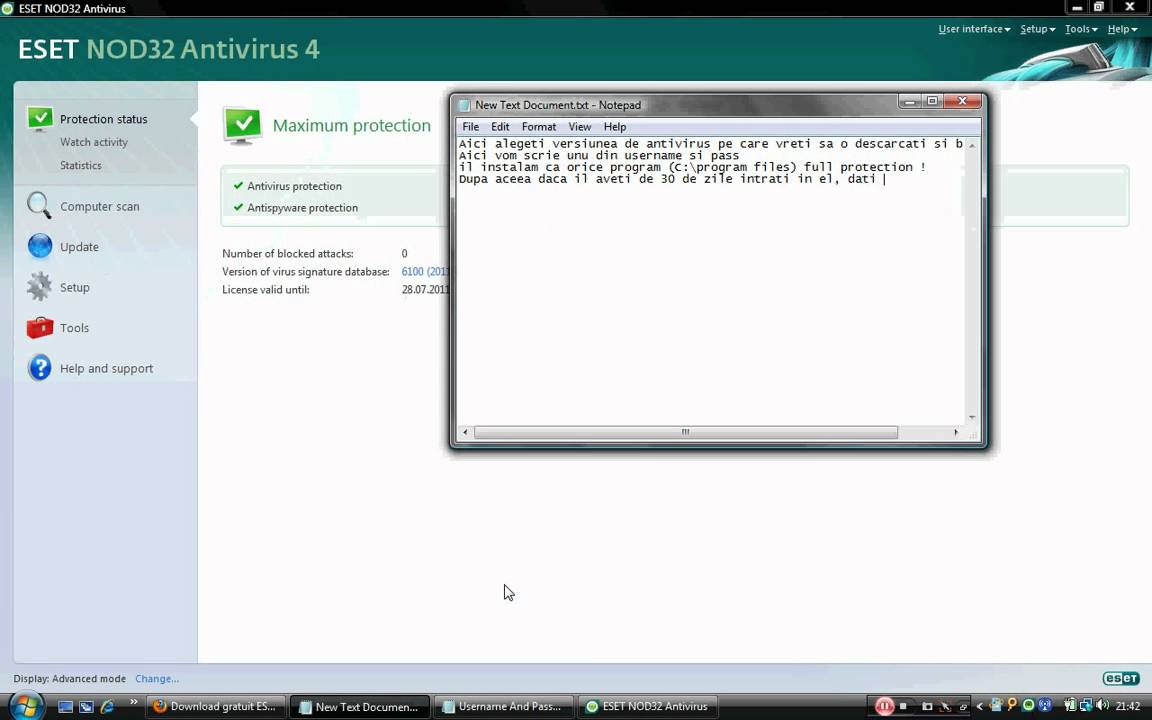Image resolution: width=1152 pixels, height=720 pixels.
Task: Click the Update globe icon
Action: (40, 246)
